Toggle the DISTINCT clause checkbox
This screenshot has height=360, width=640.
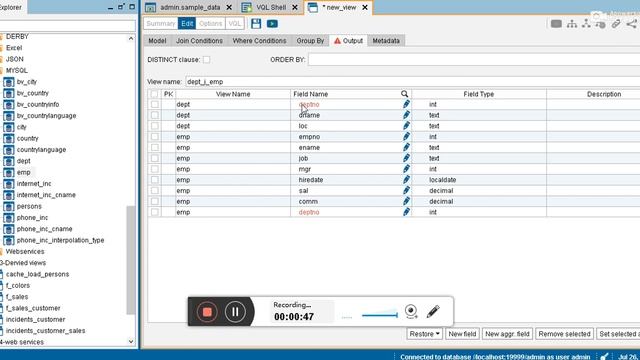pos(207,60)
